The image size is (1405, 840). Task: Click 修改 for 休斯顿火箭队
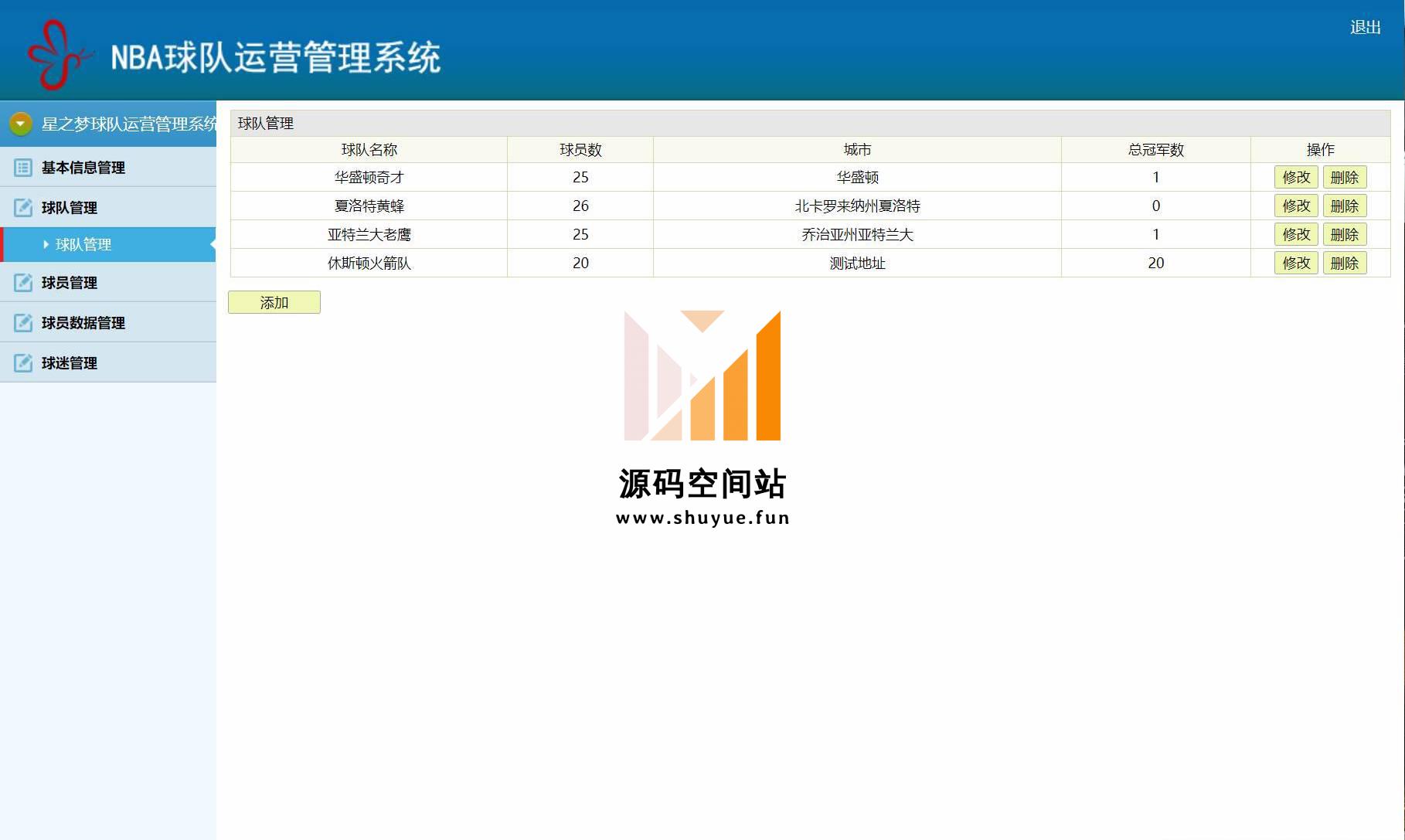[x=1296, y=263]
